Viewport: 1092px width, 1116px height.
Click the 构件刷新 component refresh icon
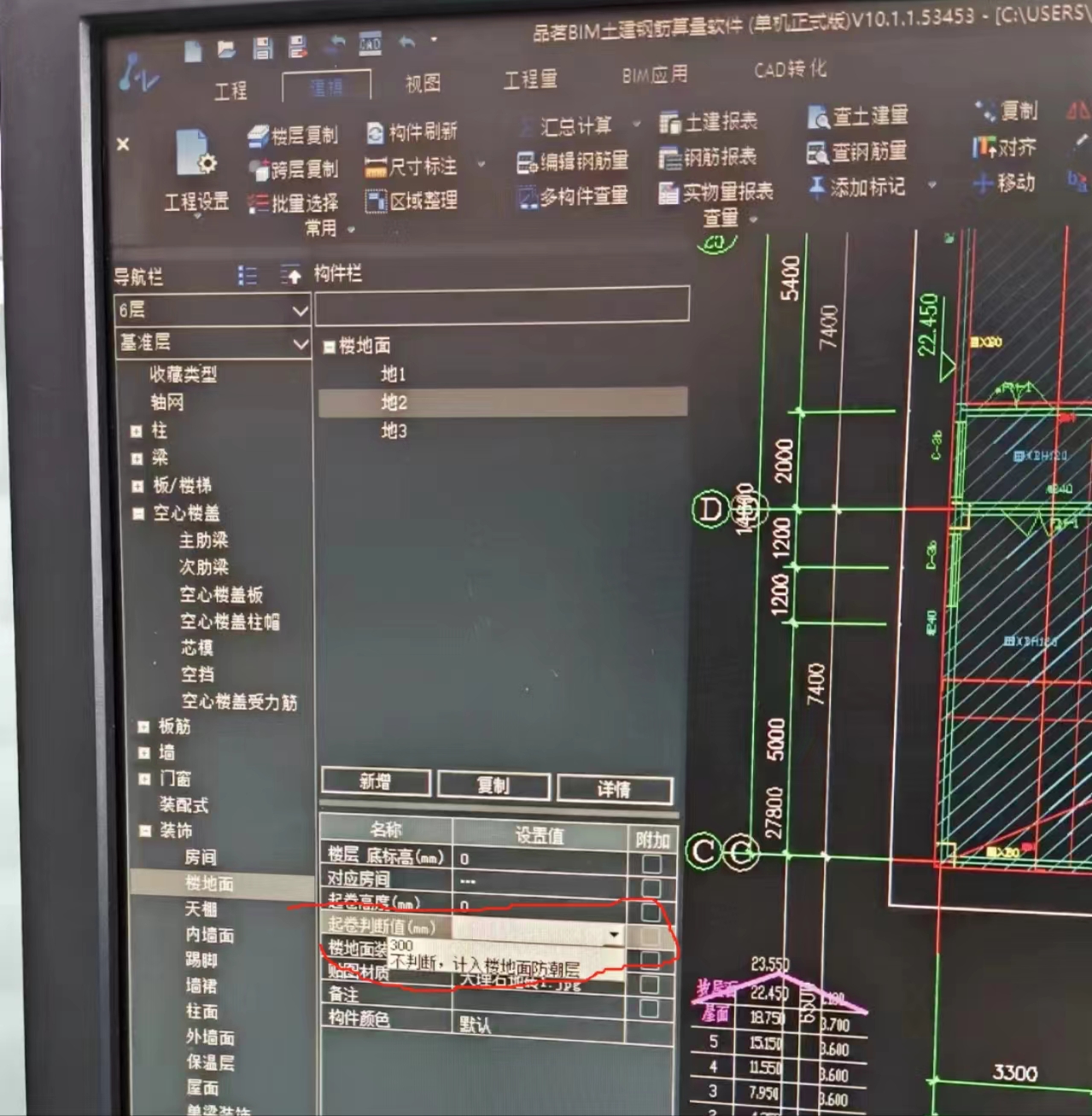tap(375, 133)
